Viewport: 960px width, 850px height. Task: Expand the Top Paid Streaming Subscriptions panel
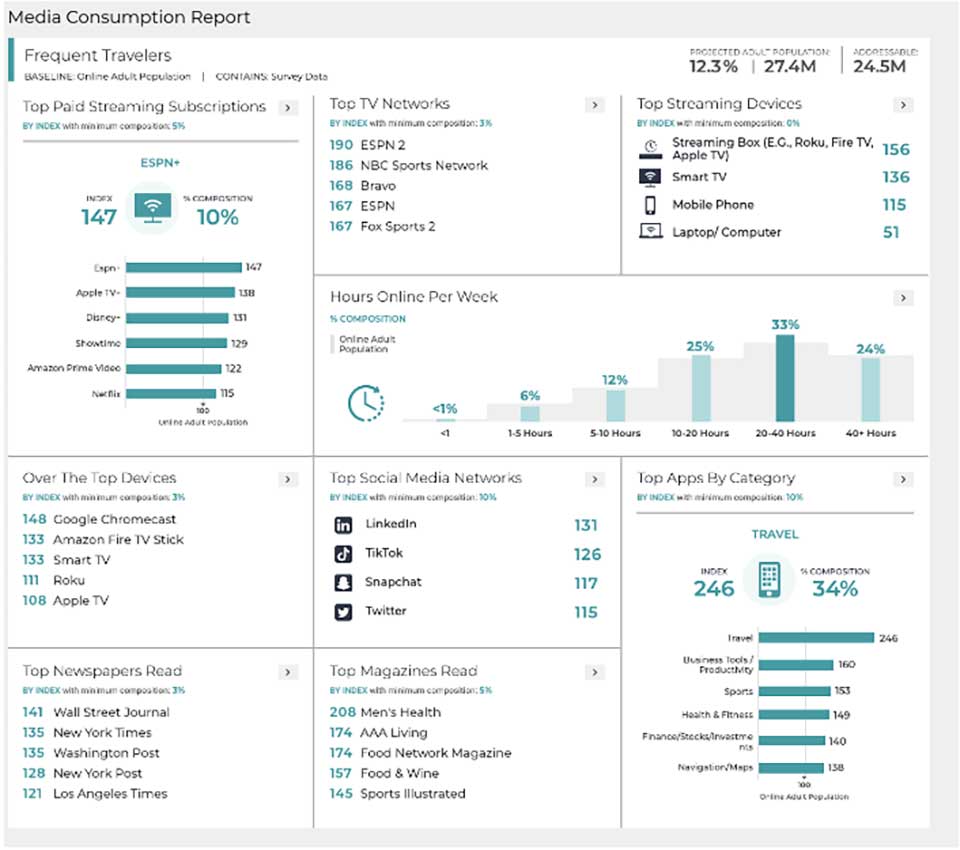(x=288, y=108)
